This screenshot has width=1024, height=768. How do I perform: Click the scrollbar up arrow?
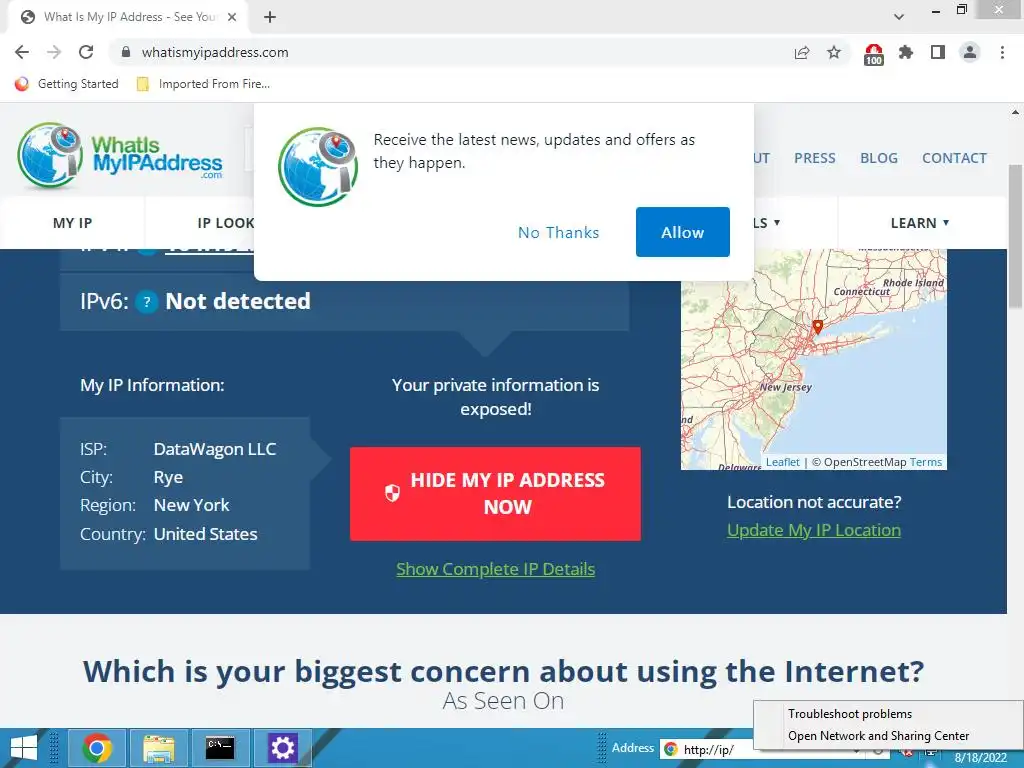pyautogui.click(x=1015, y=112)
